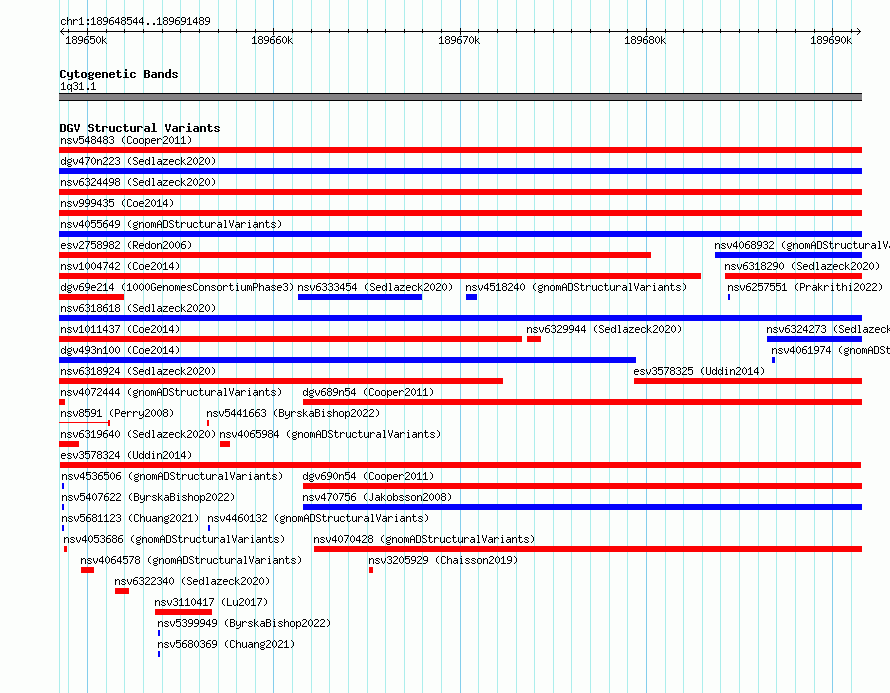Click the 189670k ruler tick label

(459, 40)
